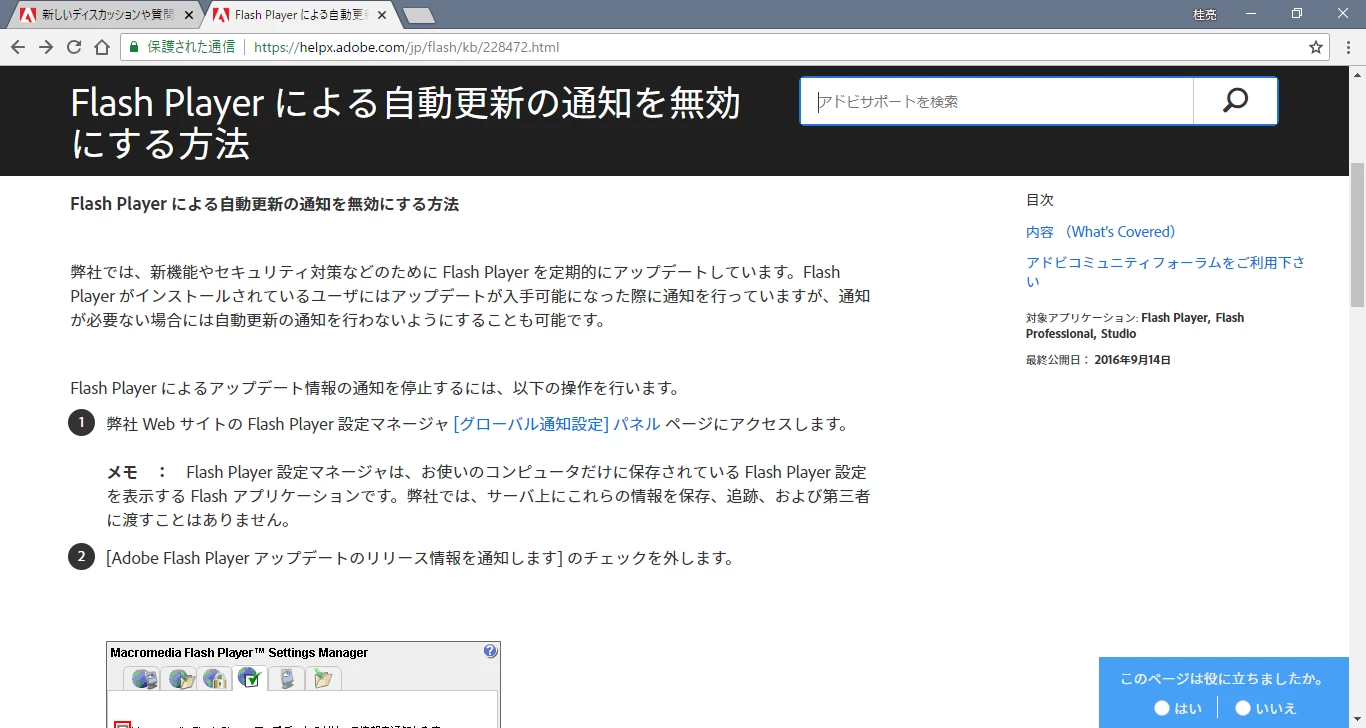
Task: Open the [グローバル通知設定] パネル link
Action: coord(557,424)
